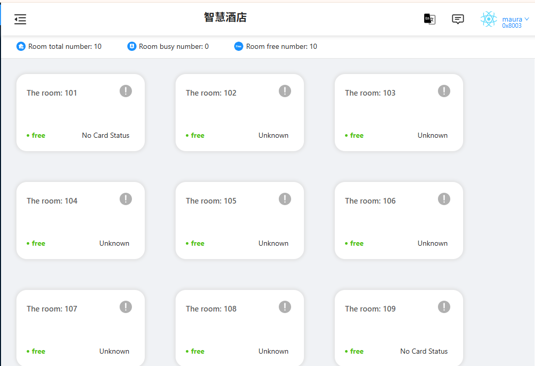Click 'Unknown' status in room 108
Screen dimensions: 535x366
tap(273, 351)
